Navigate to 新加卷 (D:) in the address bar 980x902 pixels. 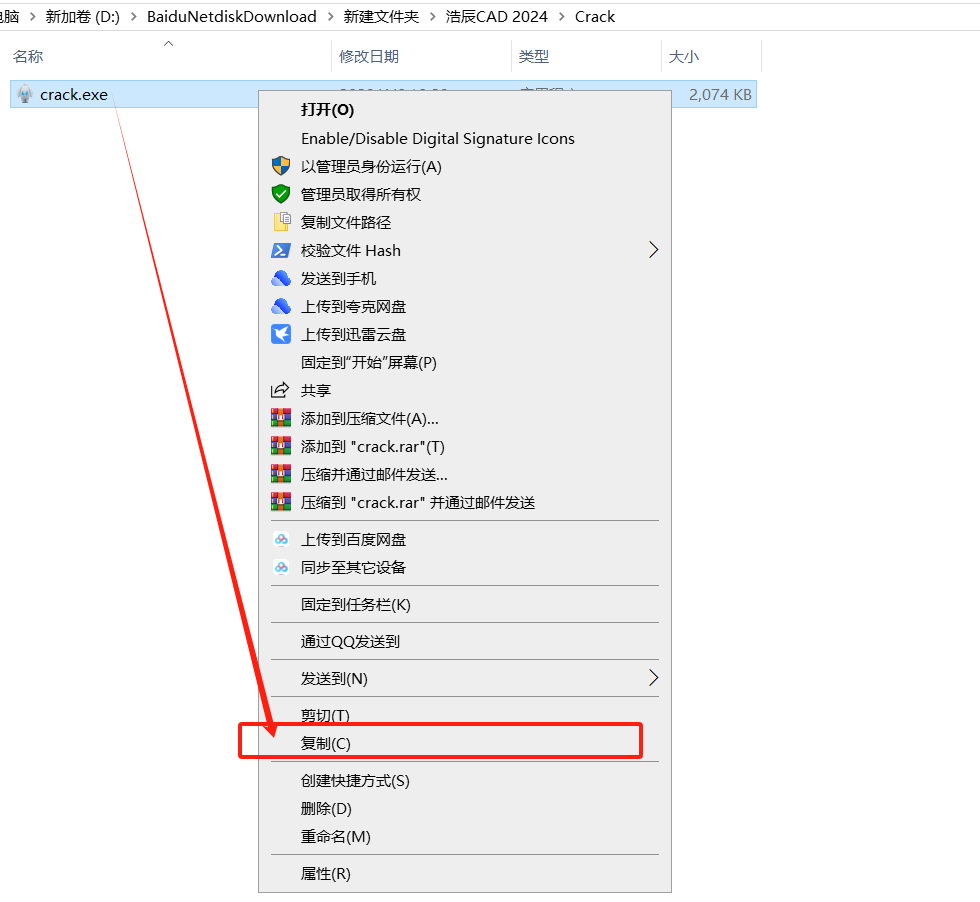tap(82, 17)
